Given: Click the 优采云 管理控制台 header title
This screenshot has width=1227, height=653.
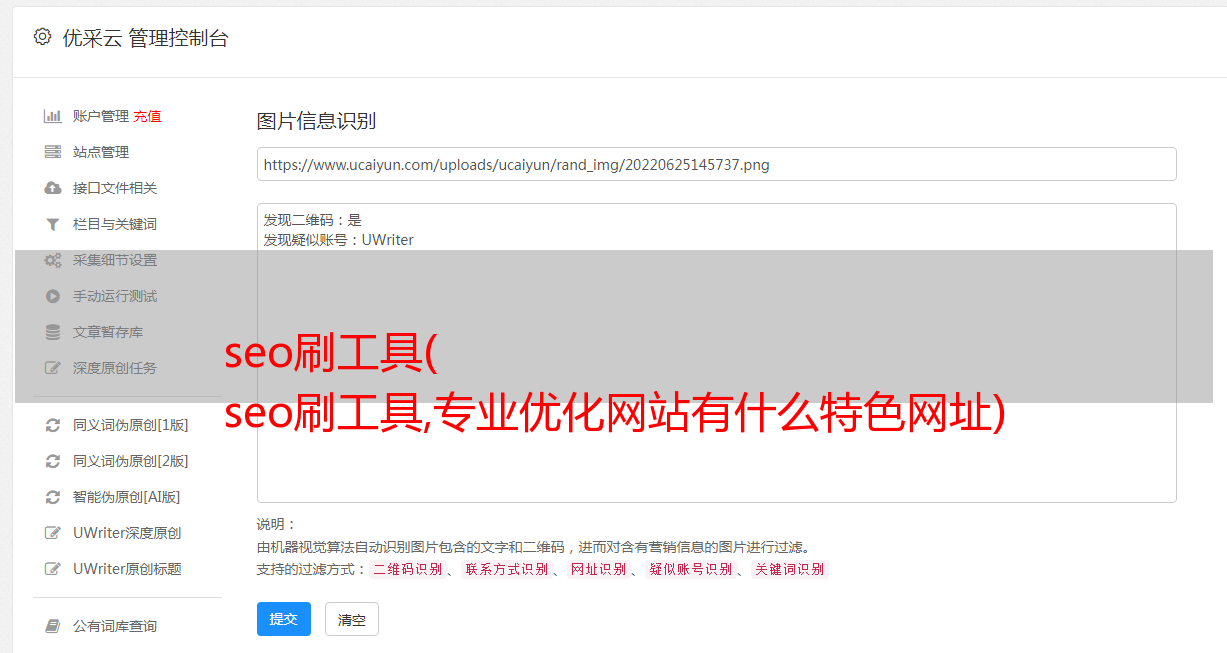Looking at the screenshot, I should coord(145,38).
